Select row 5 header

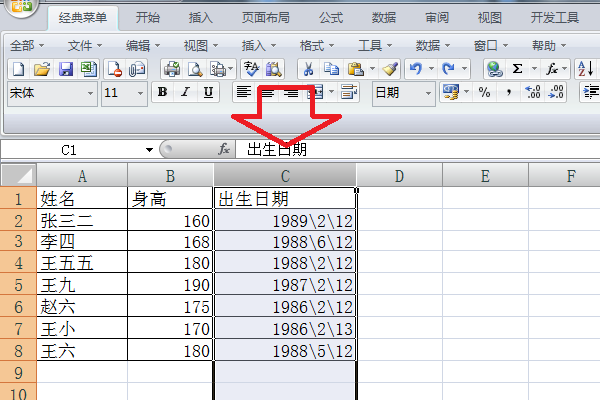[x=18, y=285]
